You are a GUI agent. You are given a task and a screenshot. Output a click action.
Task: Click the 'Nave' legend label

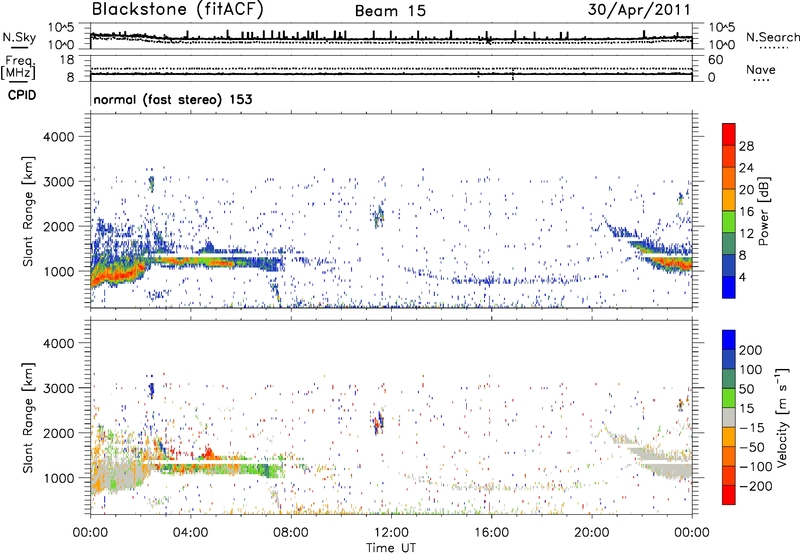click(760, 70)
